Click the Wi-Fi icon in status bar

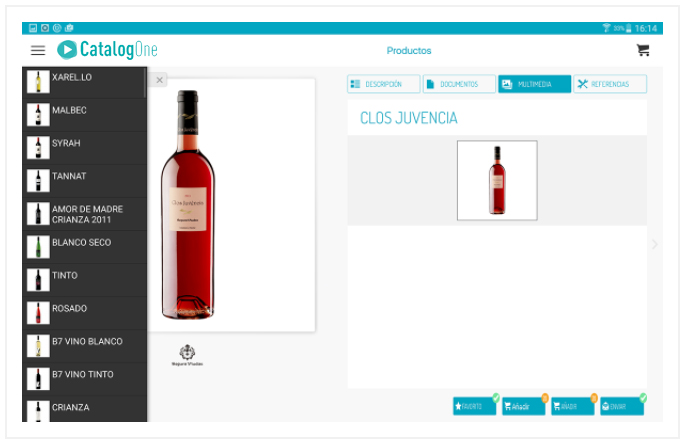click(x=606, y=28)
